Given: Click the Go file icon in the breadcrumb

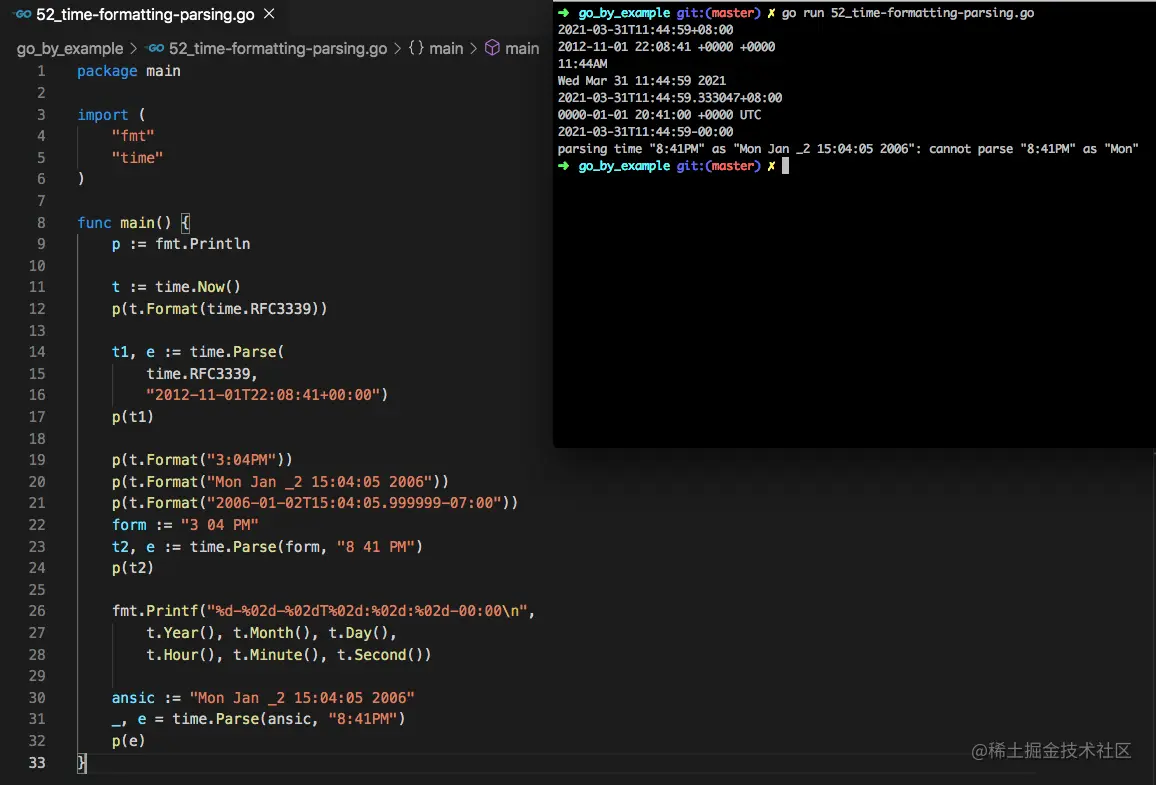Looking at the screenshot, I should click(155, 49).
